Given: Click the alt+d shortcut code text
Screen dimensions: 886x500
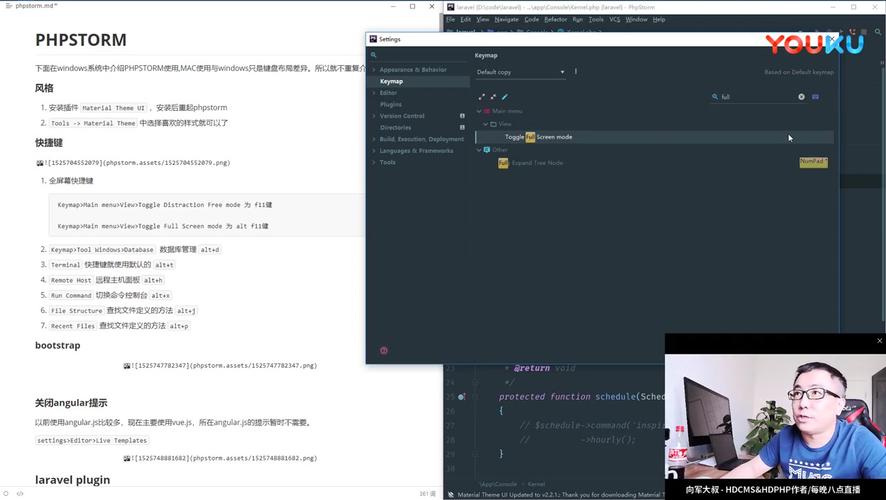Looking at the screenshot, I should pos(210,250).
